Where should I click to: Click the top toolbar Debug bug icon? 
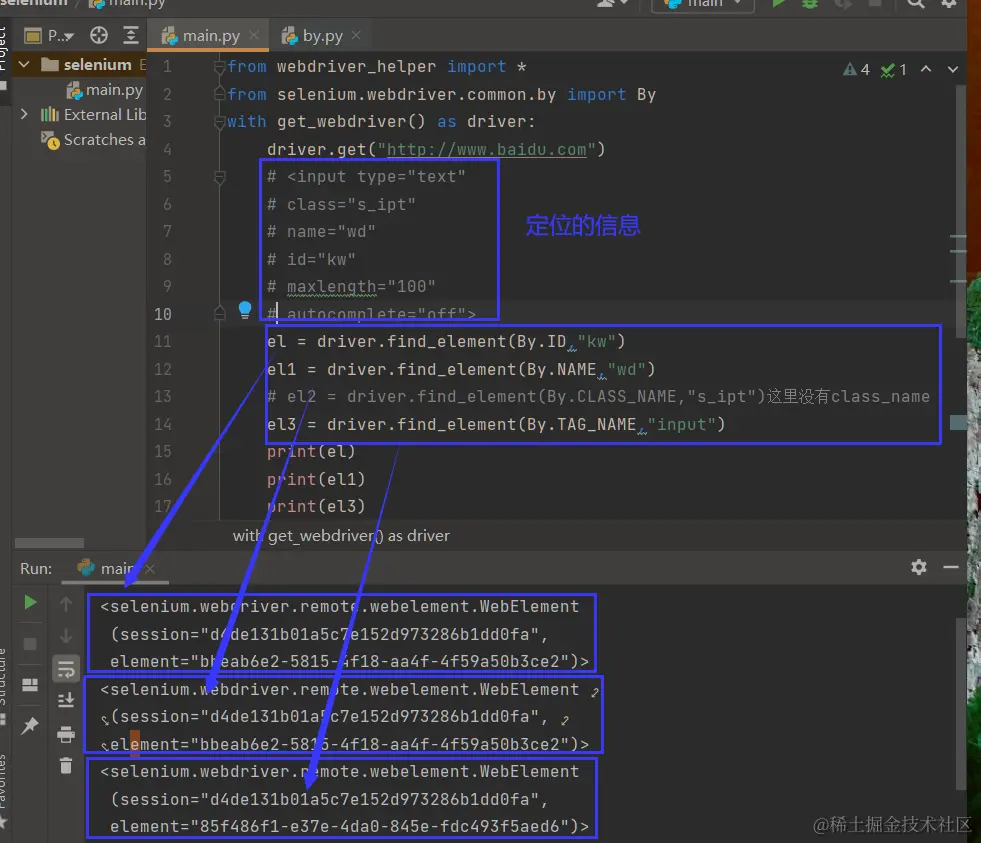coord(810,3)
